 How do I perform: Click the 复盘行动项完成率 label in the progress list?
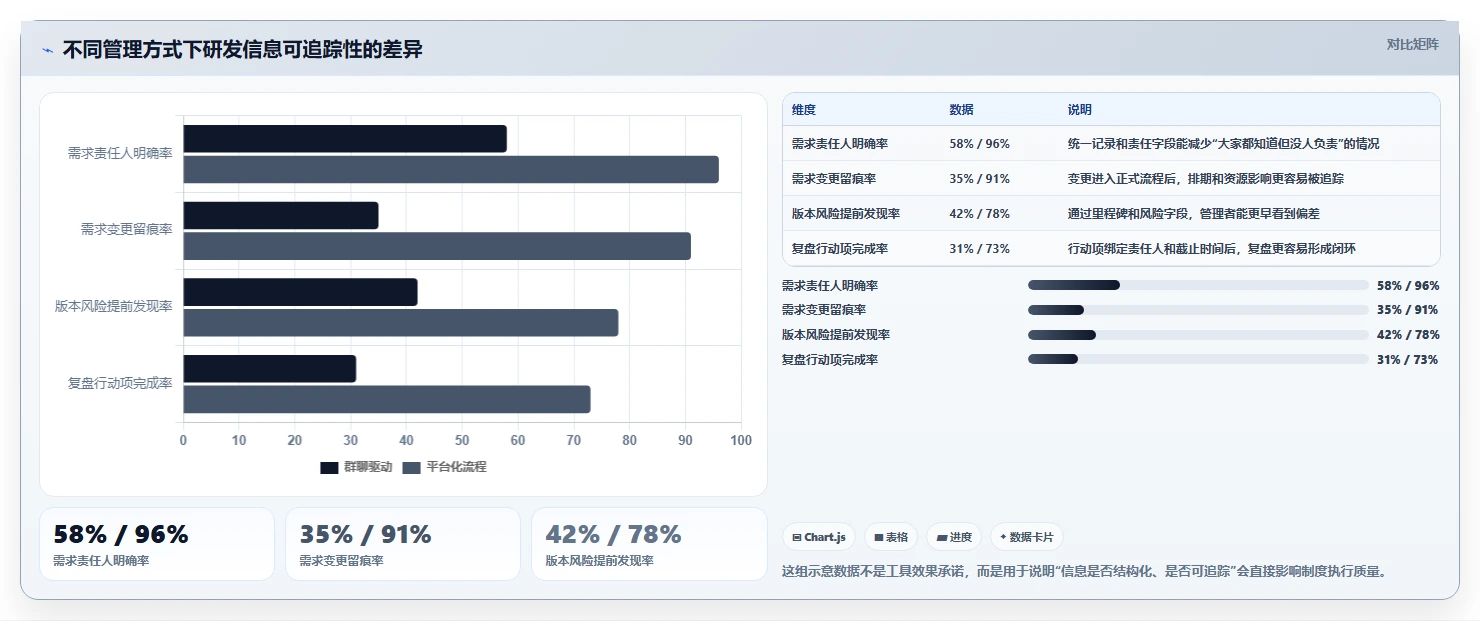(830, 360)
